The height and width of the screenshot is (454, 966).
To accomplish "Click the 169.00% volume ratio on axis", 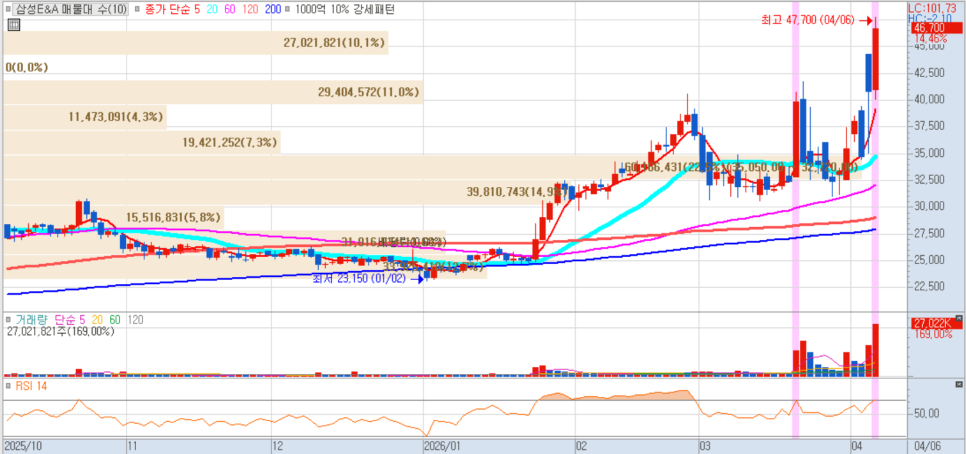I will 934,334.
